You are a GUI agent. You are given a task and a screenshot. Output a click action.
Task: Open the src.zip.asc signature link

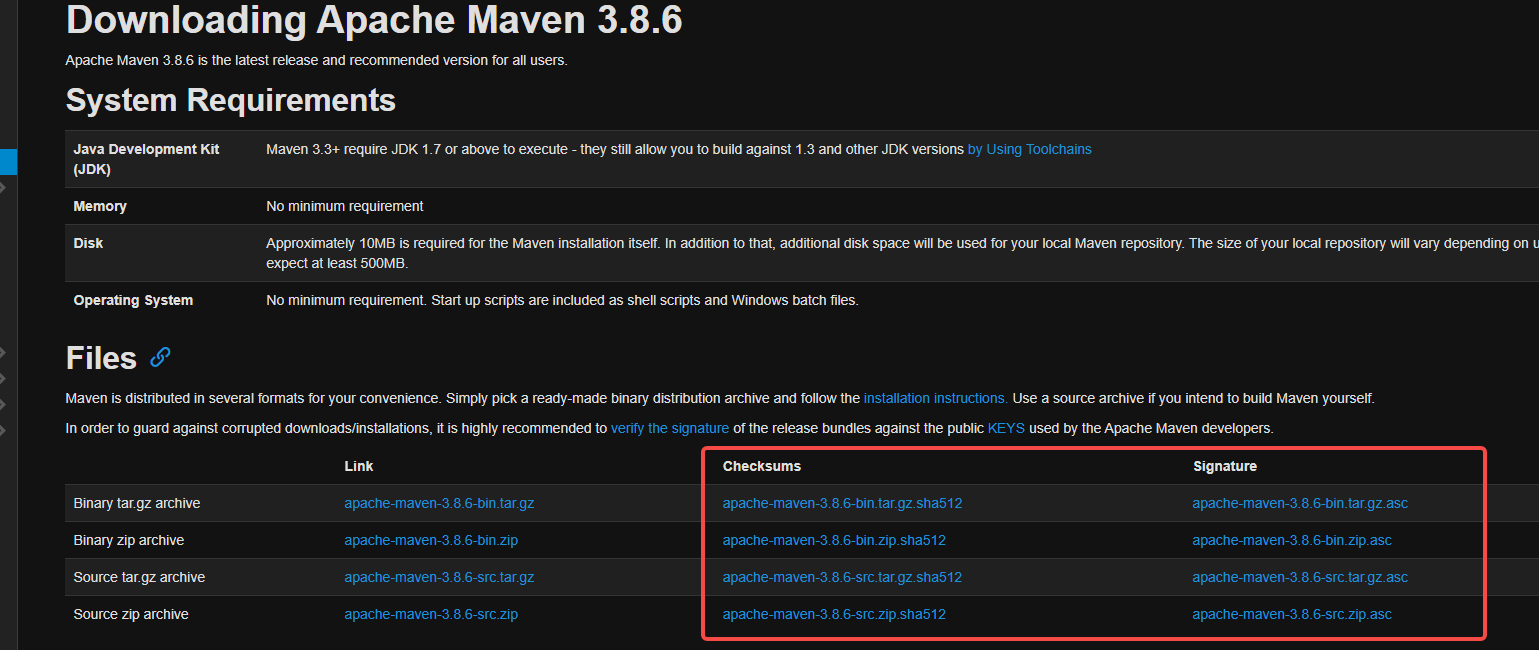1292,614
